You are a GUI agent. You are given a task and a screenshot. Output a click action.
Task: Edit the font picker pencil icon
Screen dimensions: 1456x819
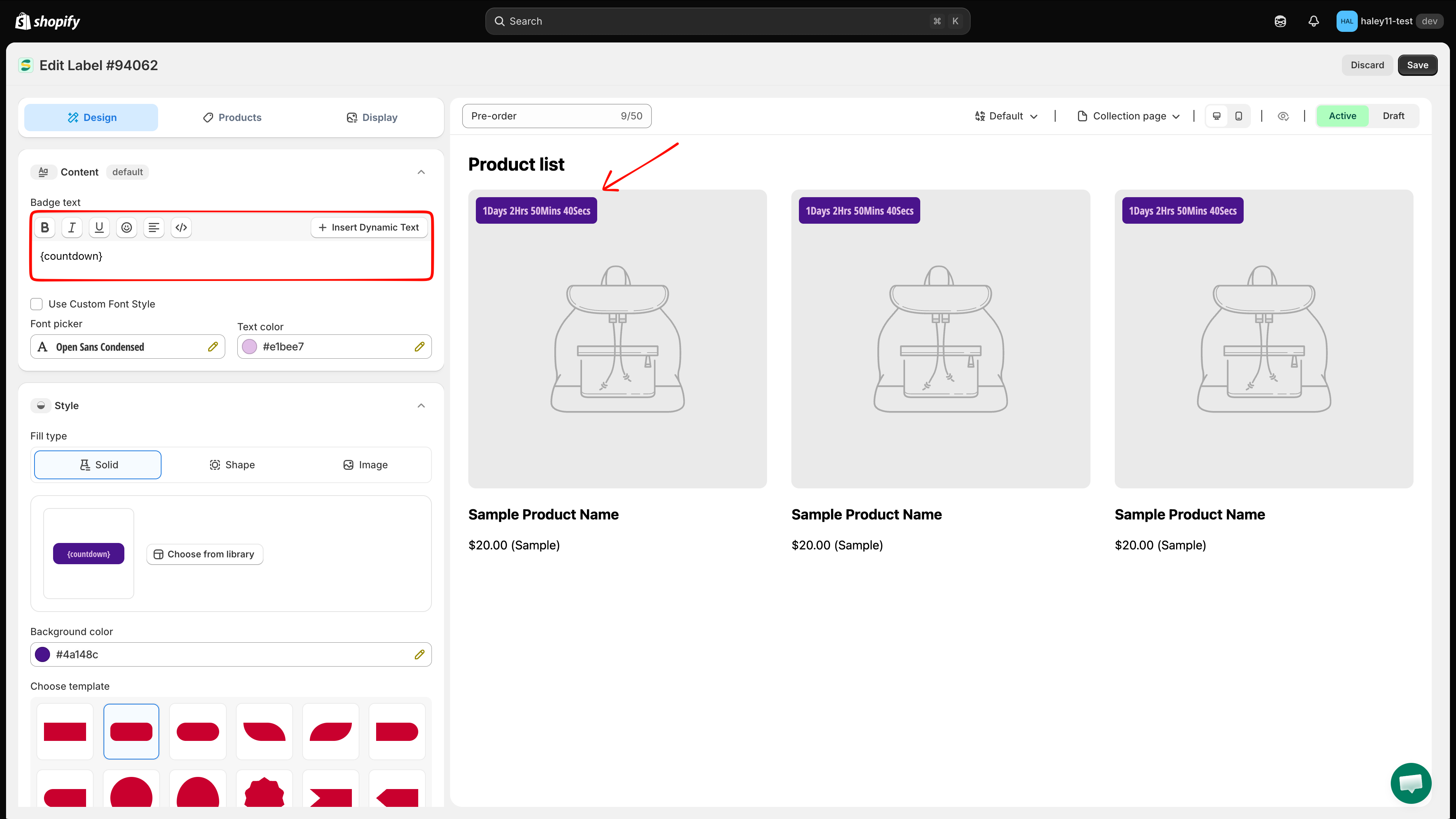pos(212,347)
